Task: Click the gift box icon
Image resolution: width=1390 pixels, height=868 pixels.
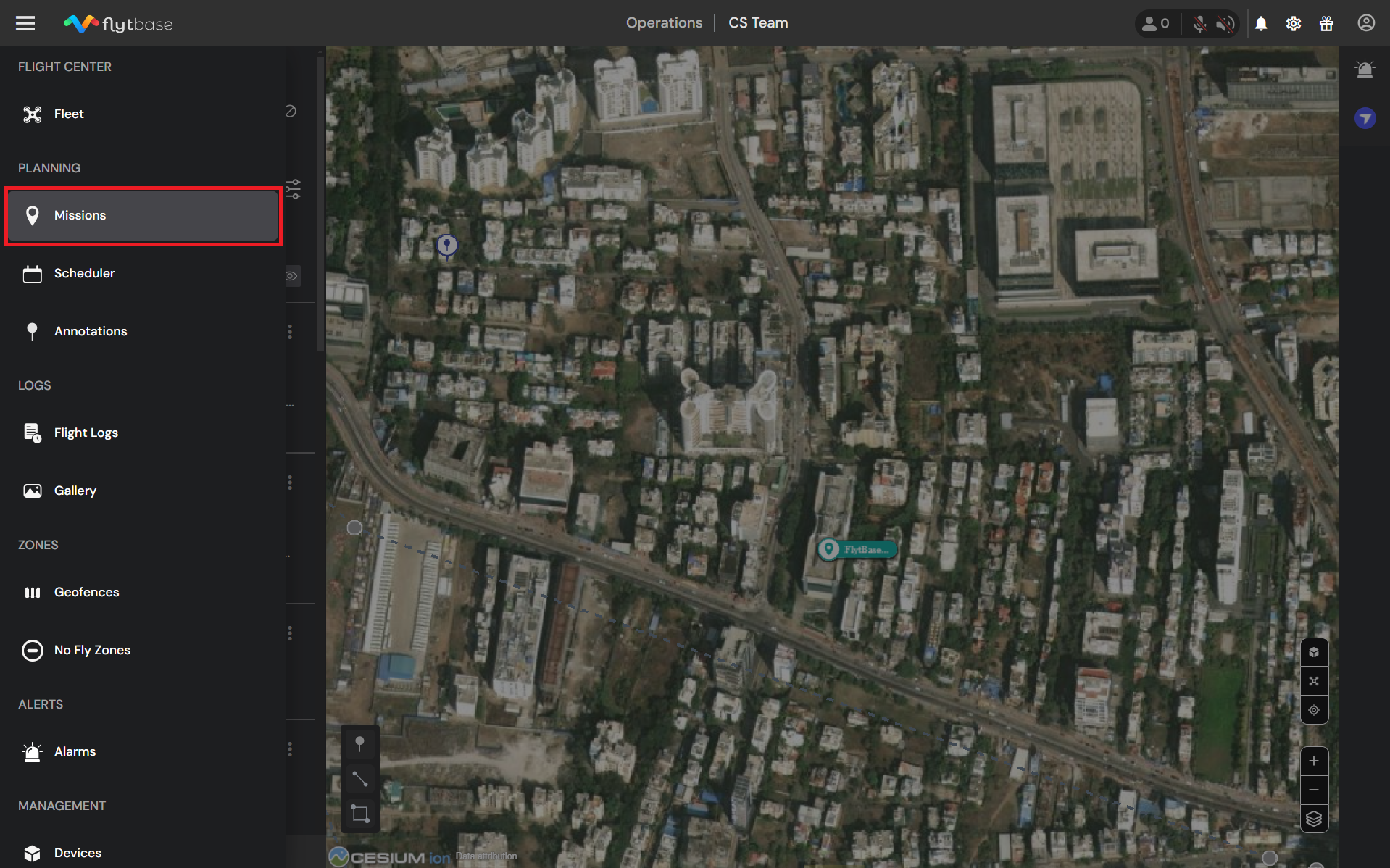Action: click(x=1326, y=23)
